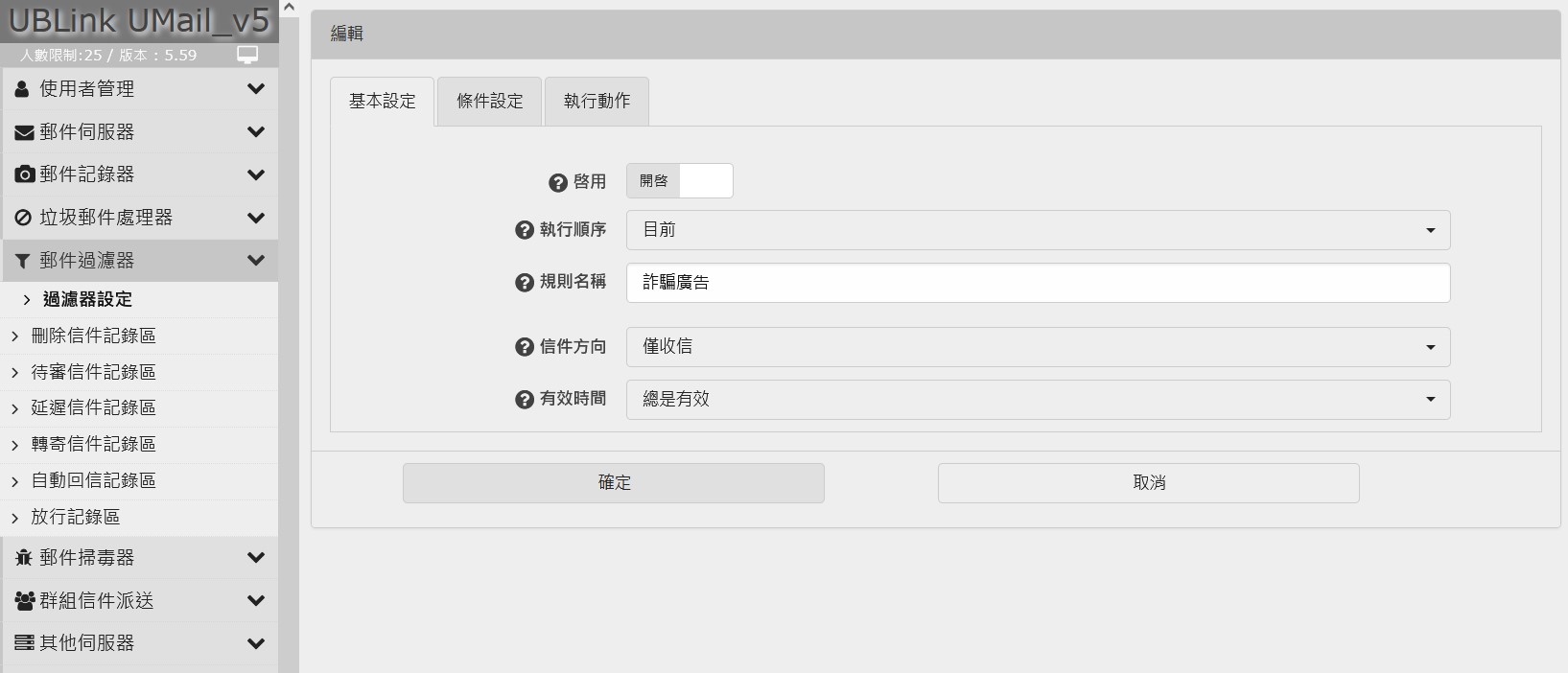The image size is (1568, 673).
Task: Open the 信件方向 dropdown
Action: 1038,347
